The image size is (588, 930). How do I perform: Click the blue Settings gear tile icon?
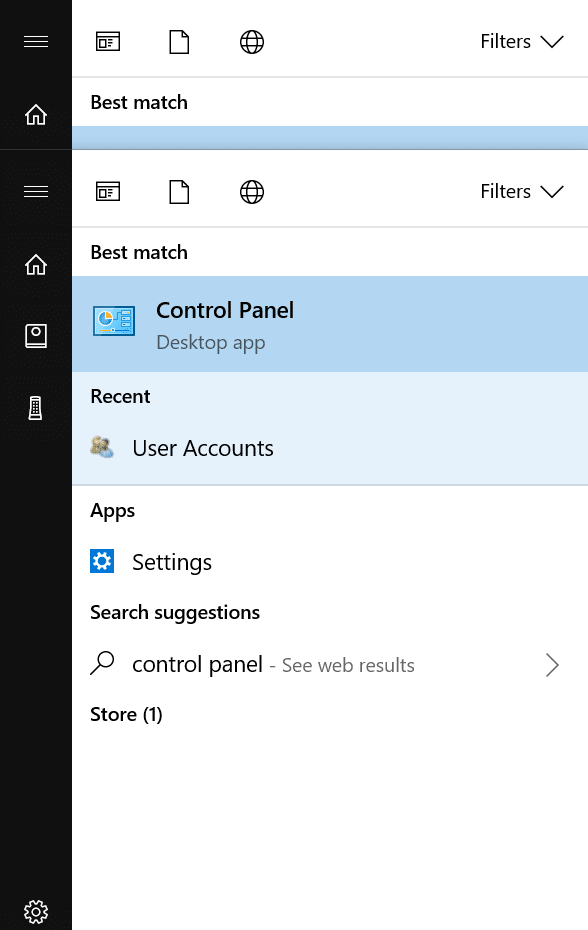pos(102,561)
